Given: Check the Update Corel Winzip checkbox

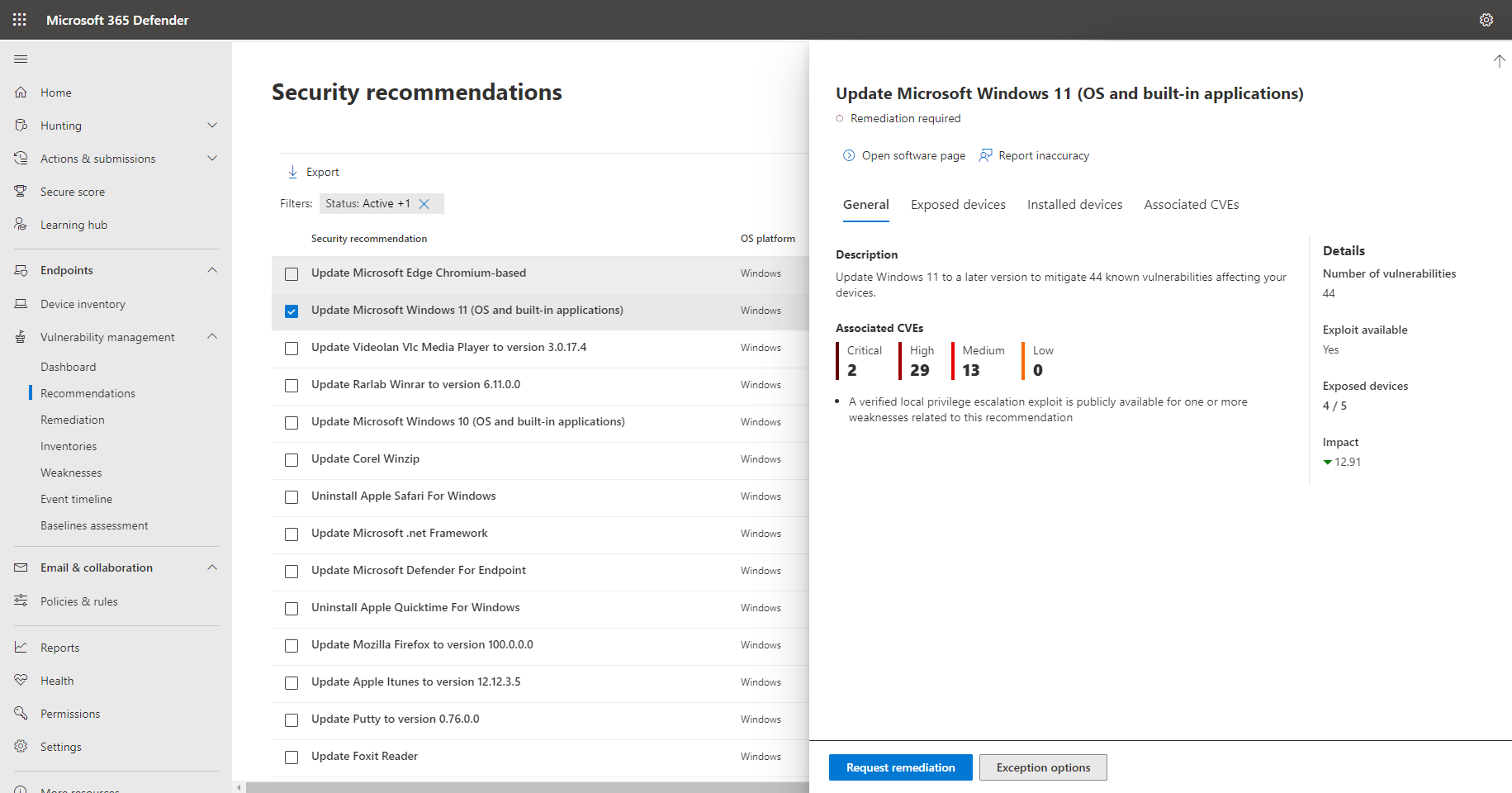Looking at the screenshot, I should 291,460.
